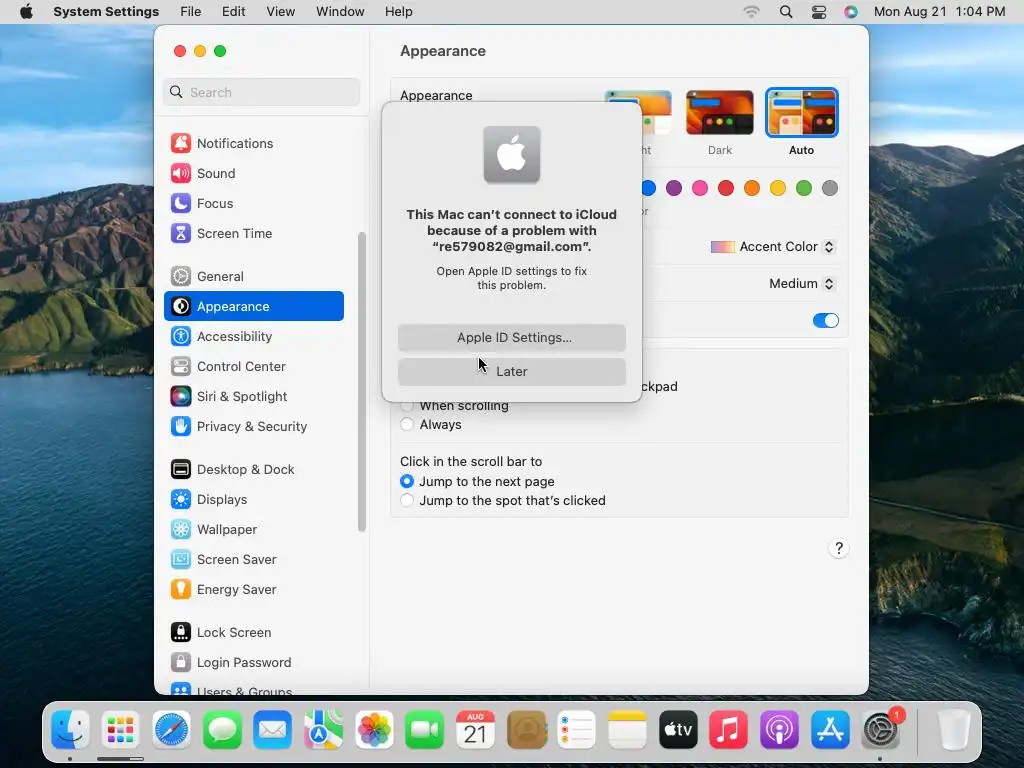Select Always show scroll bars option
Viewport: 1024px width, 768px height.
pos(407,424)
